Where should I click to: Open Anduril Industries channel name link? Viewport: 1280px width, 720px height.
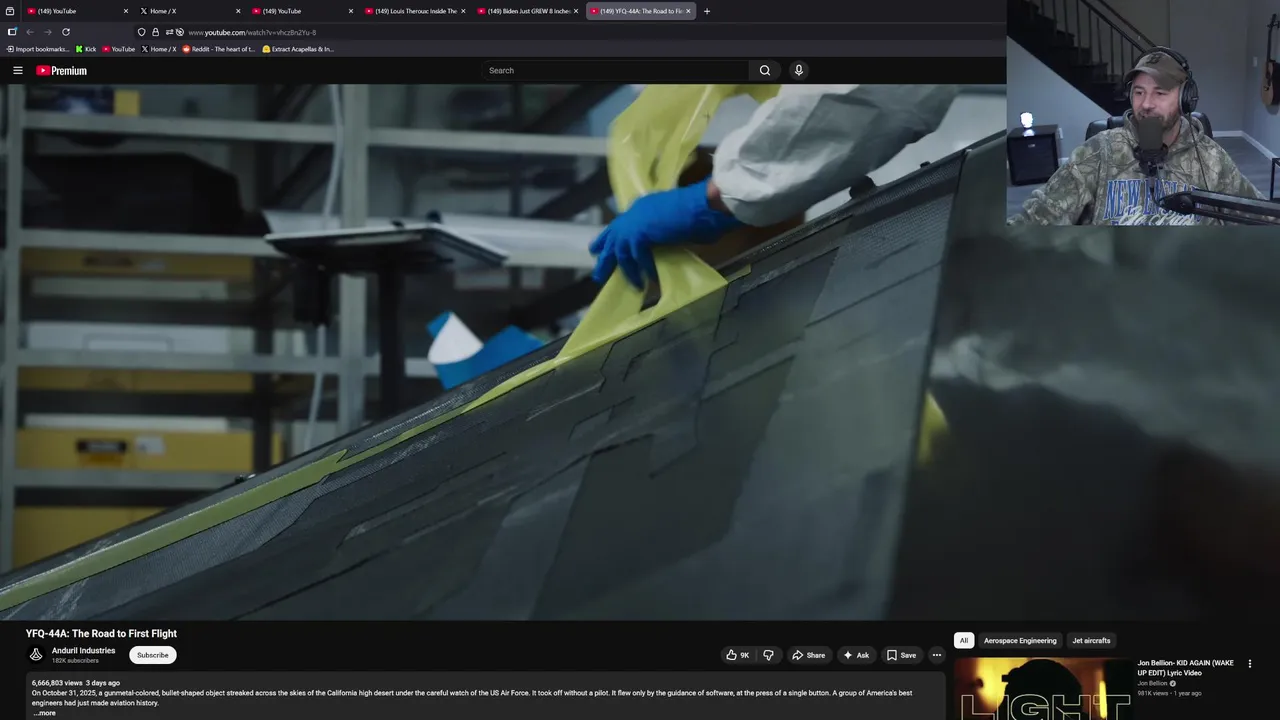pyautogui.click(x=83, y=650)
